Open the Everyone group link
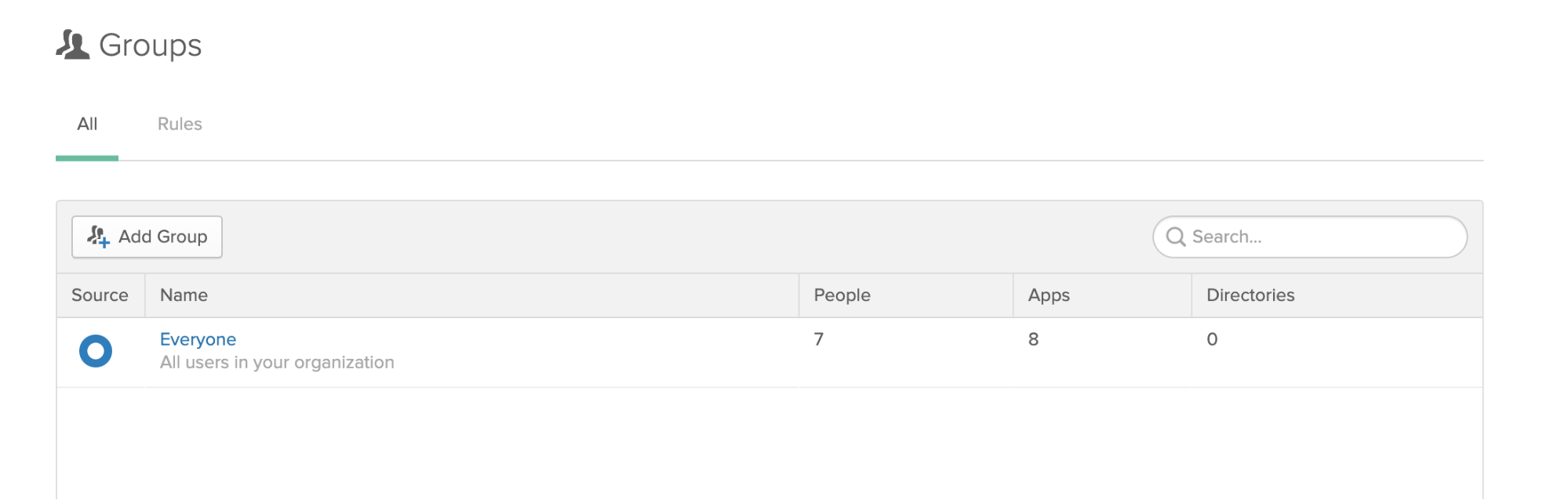Viewport: 1568px width, 500px height. pyautogui.click(x=198, y=339)
